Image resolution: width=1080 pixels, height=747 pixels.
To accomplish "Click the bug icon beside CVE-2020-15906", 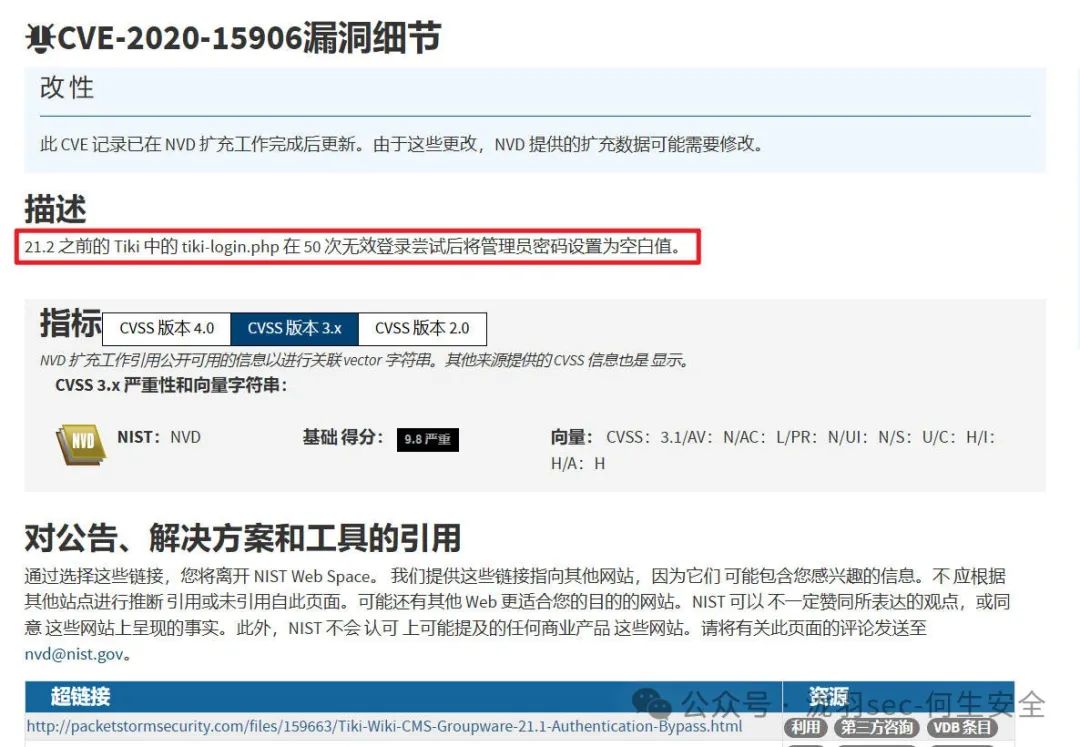I will point(39,39).
